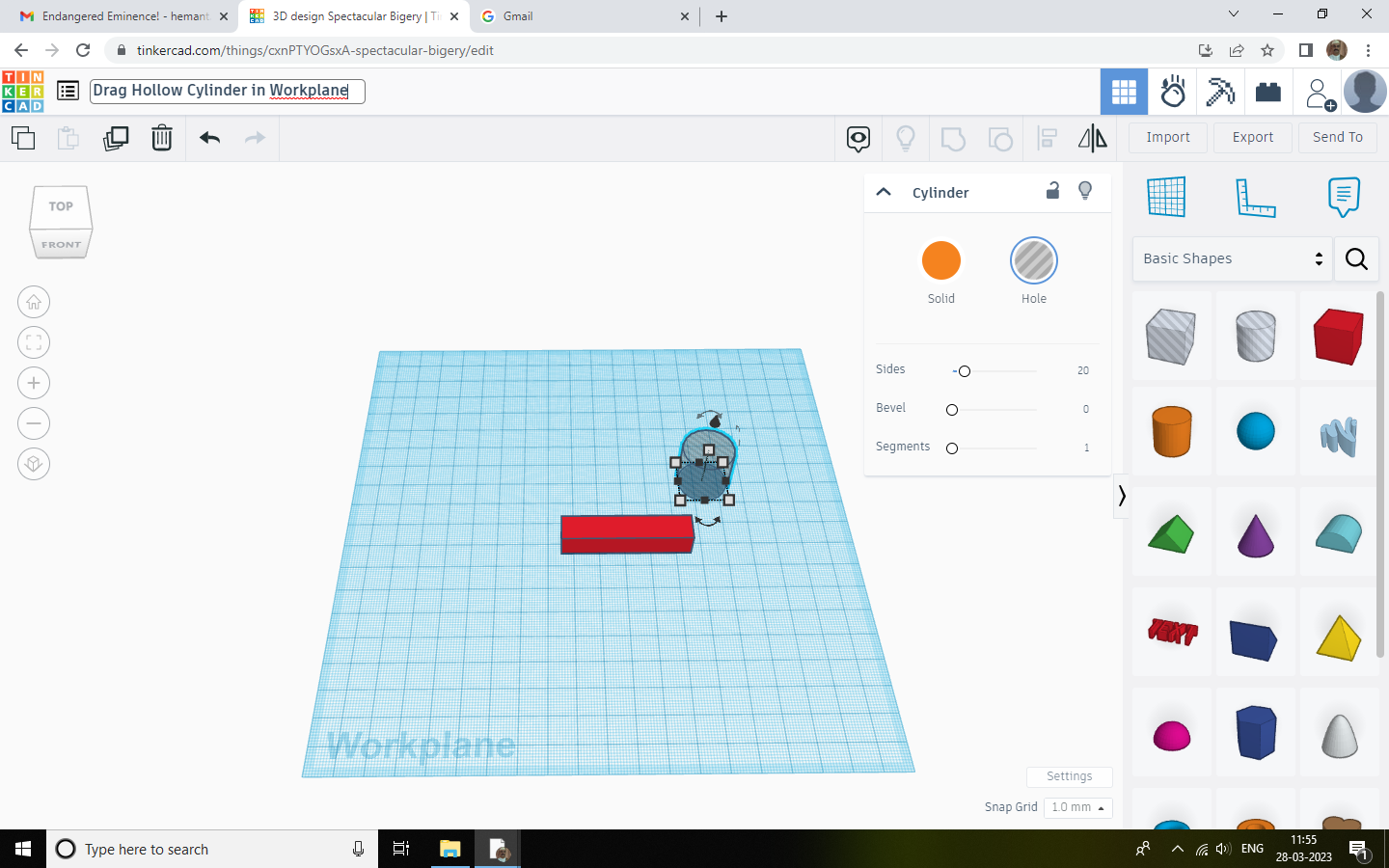
Task: Click the Undo arrow
Action: click(209, 138)
